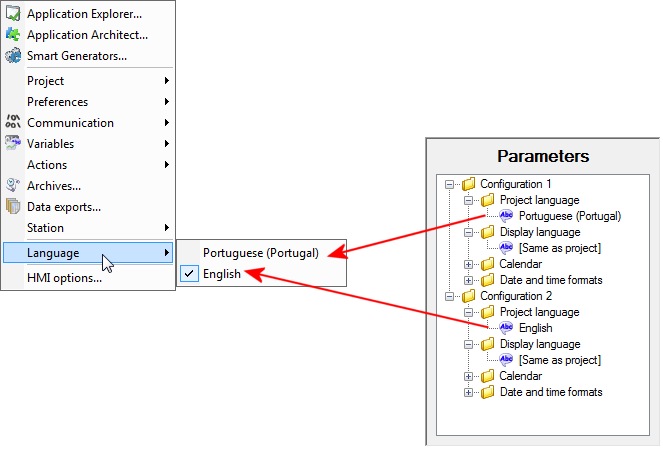Select Portuguese (Portugal) text in Parameters tree
Viewport: 663px width, 449px height.
tap(570, 216)
